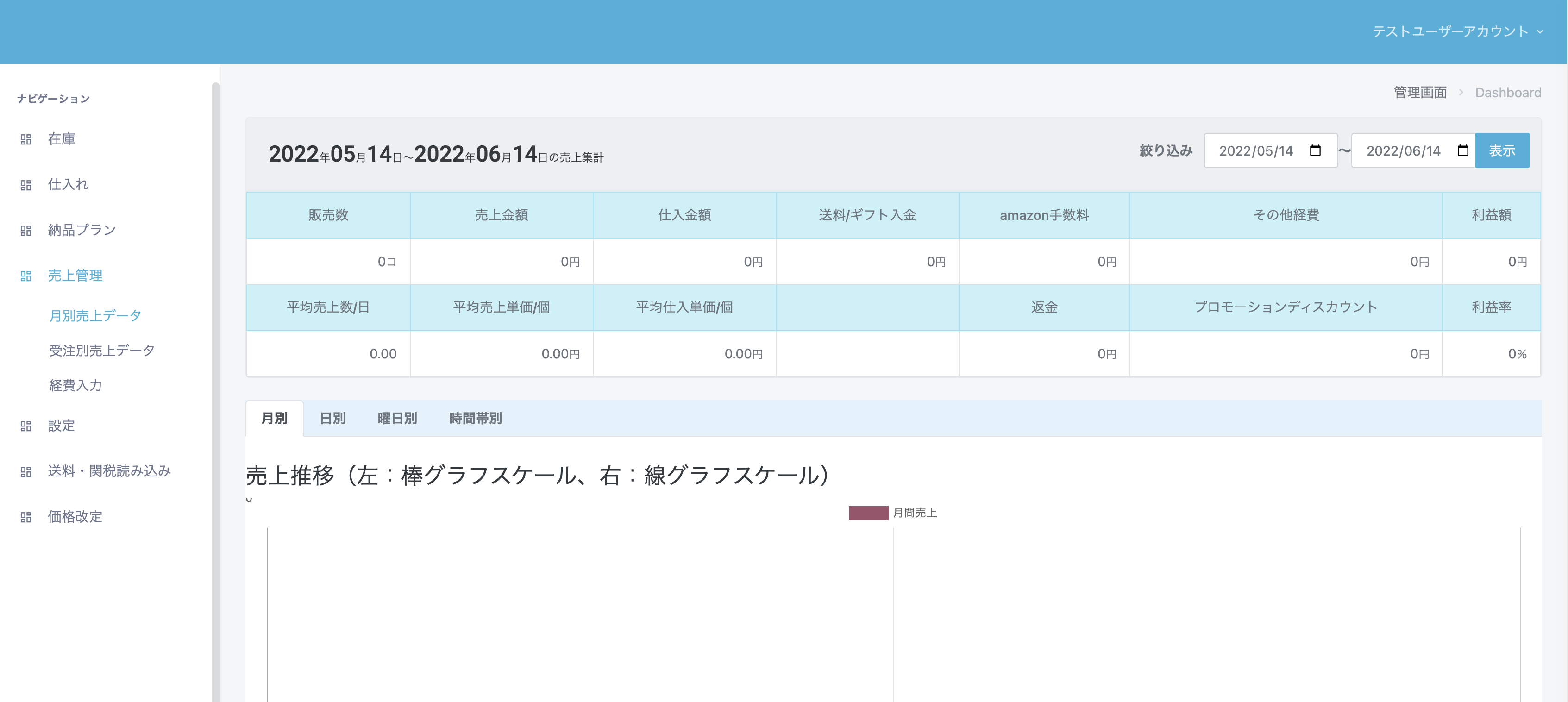
Task: Click the grid icon beside 売上管理
Action: click(25, 276)
